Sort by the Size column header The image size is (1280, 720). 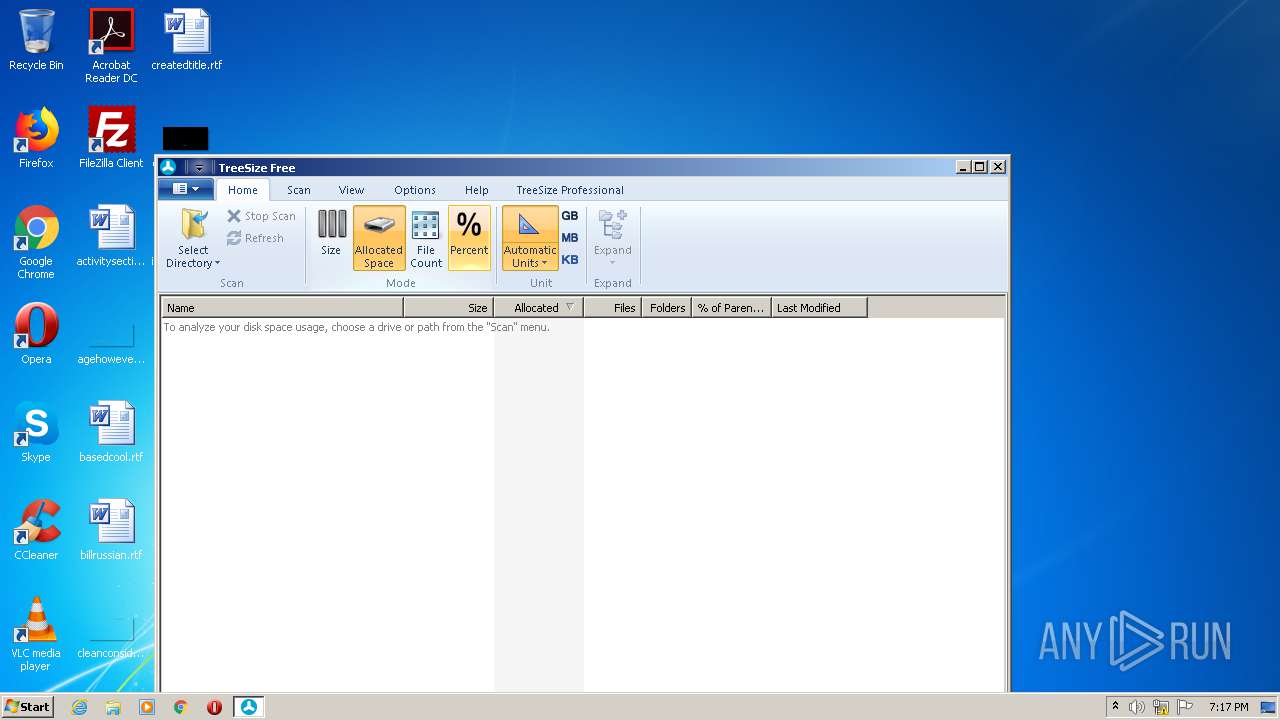click(x=449, y=308)
